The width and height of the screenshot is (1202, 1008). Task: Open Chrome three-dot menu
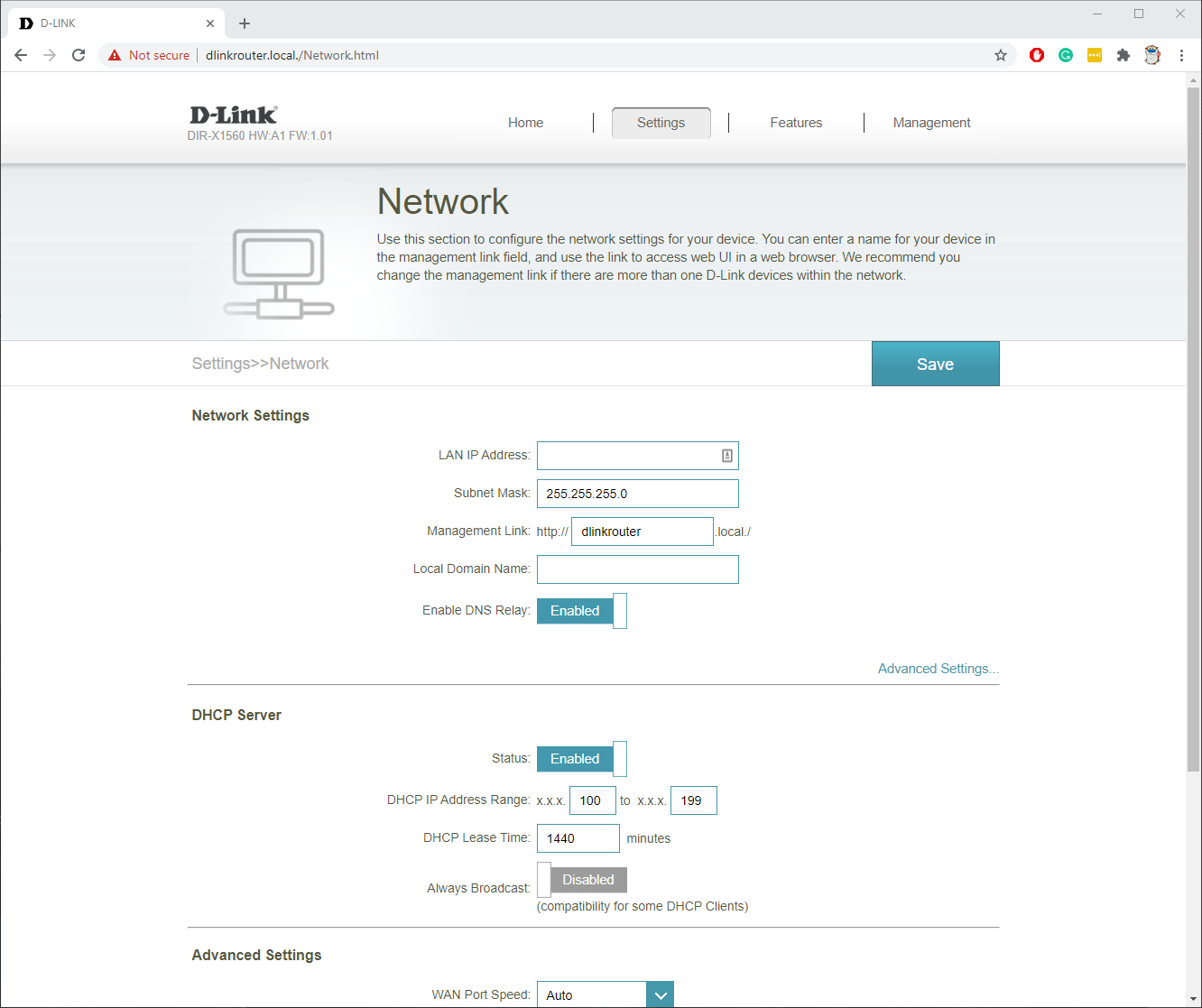click(x=1181, y=55)
